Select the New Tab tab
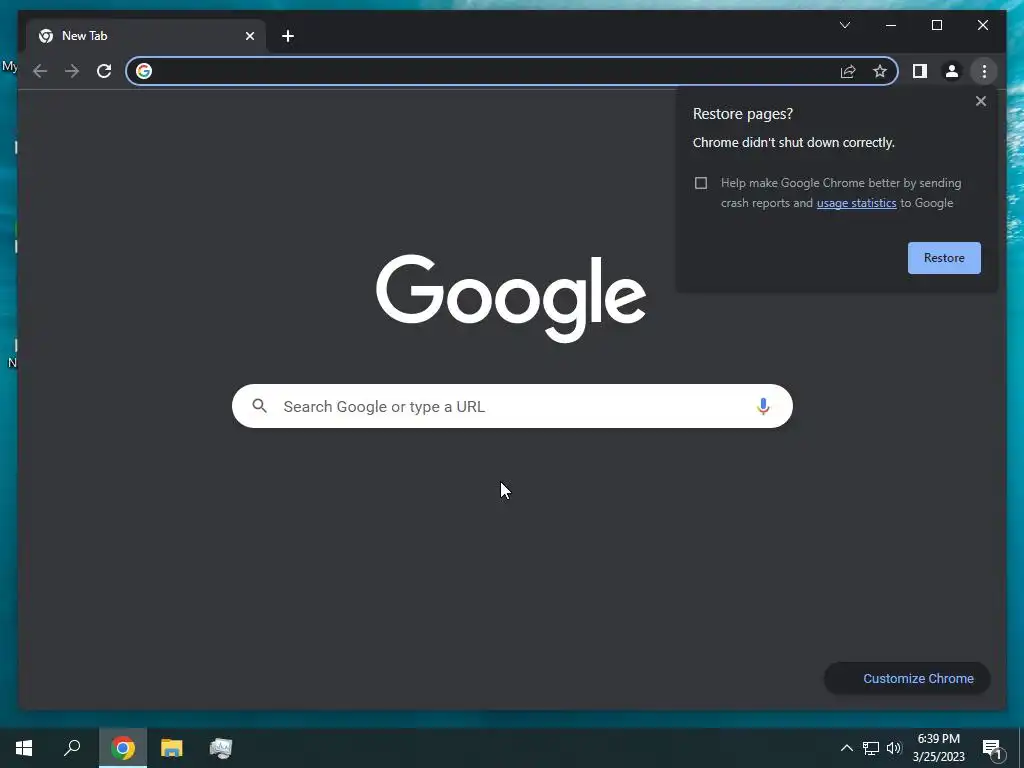Screen dimensions: 1024x768 point(146,36)
